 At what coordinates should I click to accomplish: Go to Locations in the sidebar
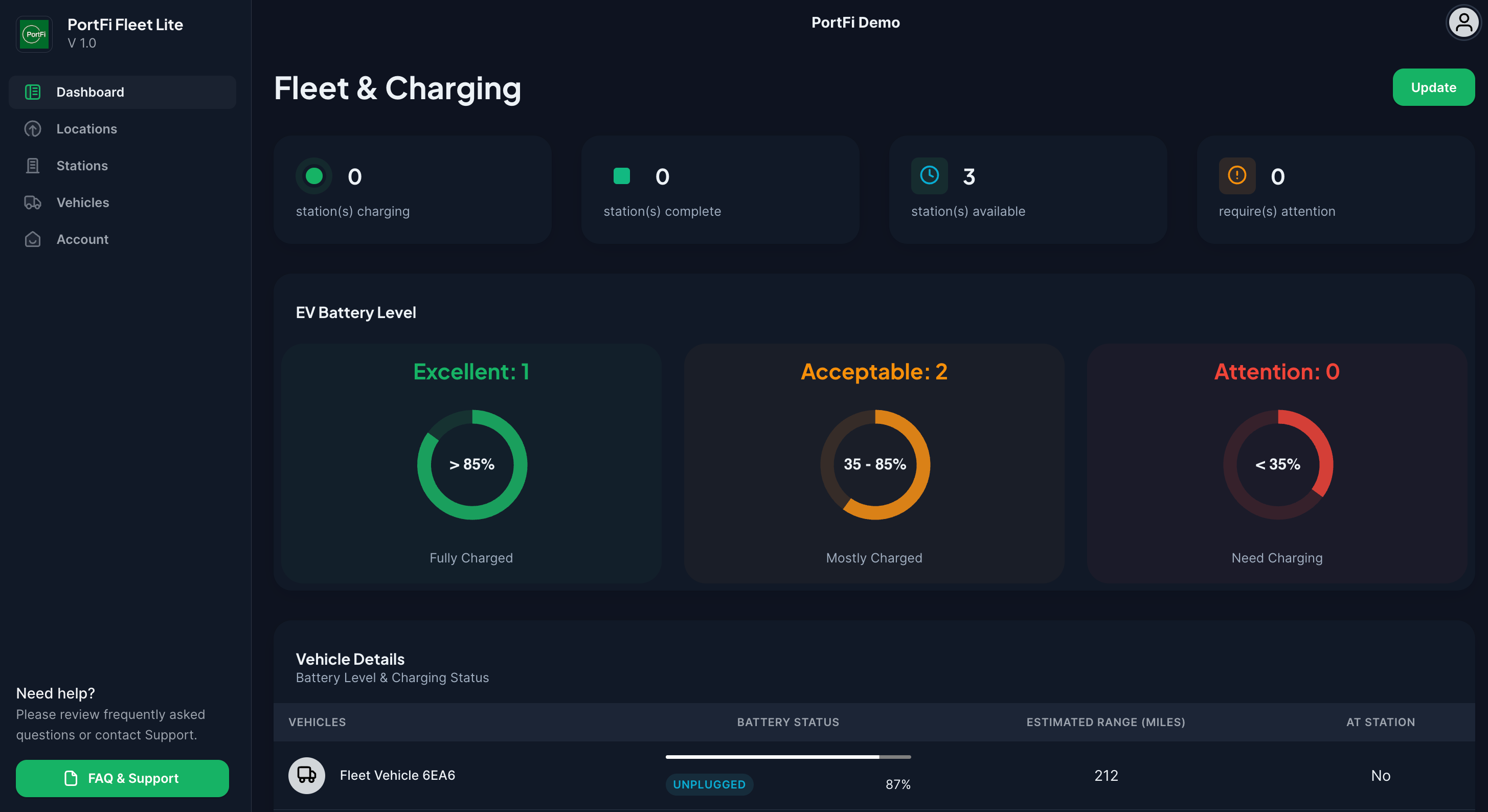122,129
